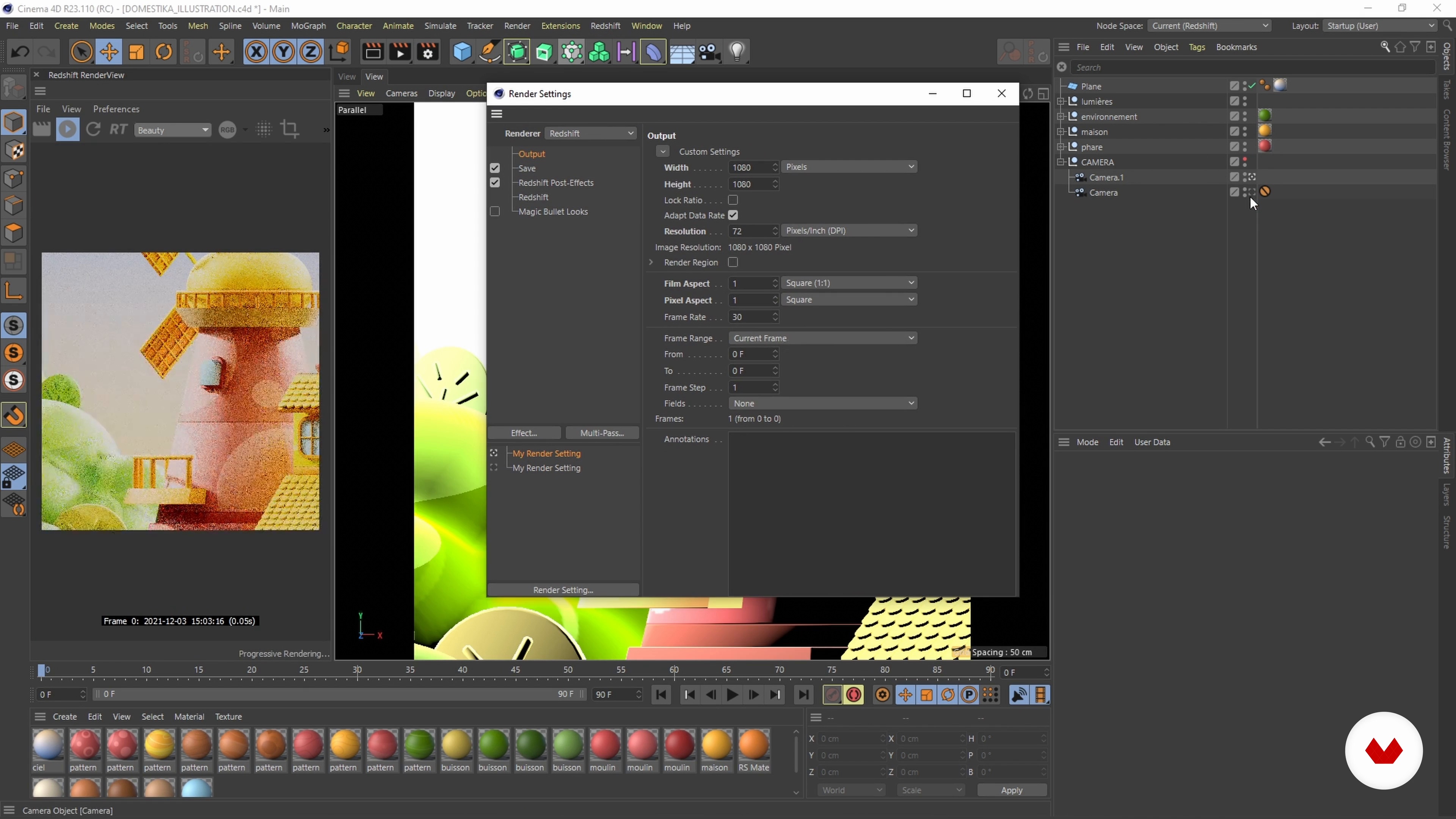The width and height of the screenshot is (1456, 819).
Task: Add a Cube primitive object
Action: pyautogui.click(x=462, y=52)
